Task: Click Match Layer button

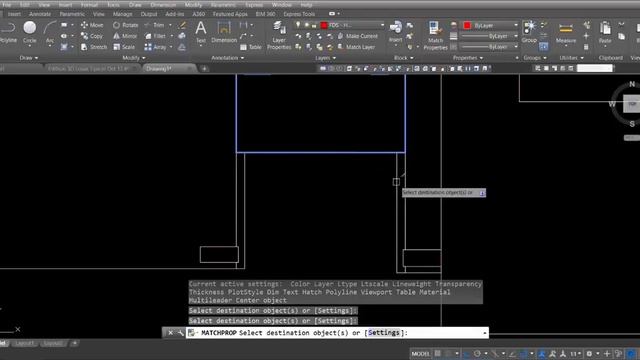Action: 356,47
